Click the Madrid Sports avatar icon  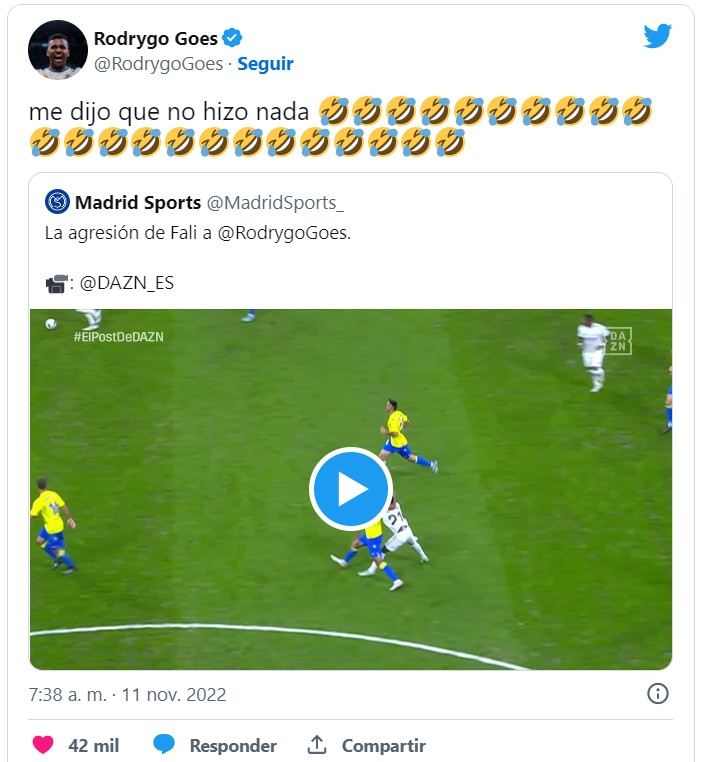pyautogui.click(x=58, y=202)
